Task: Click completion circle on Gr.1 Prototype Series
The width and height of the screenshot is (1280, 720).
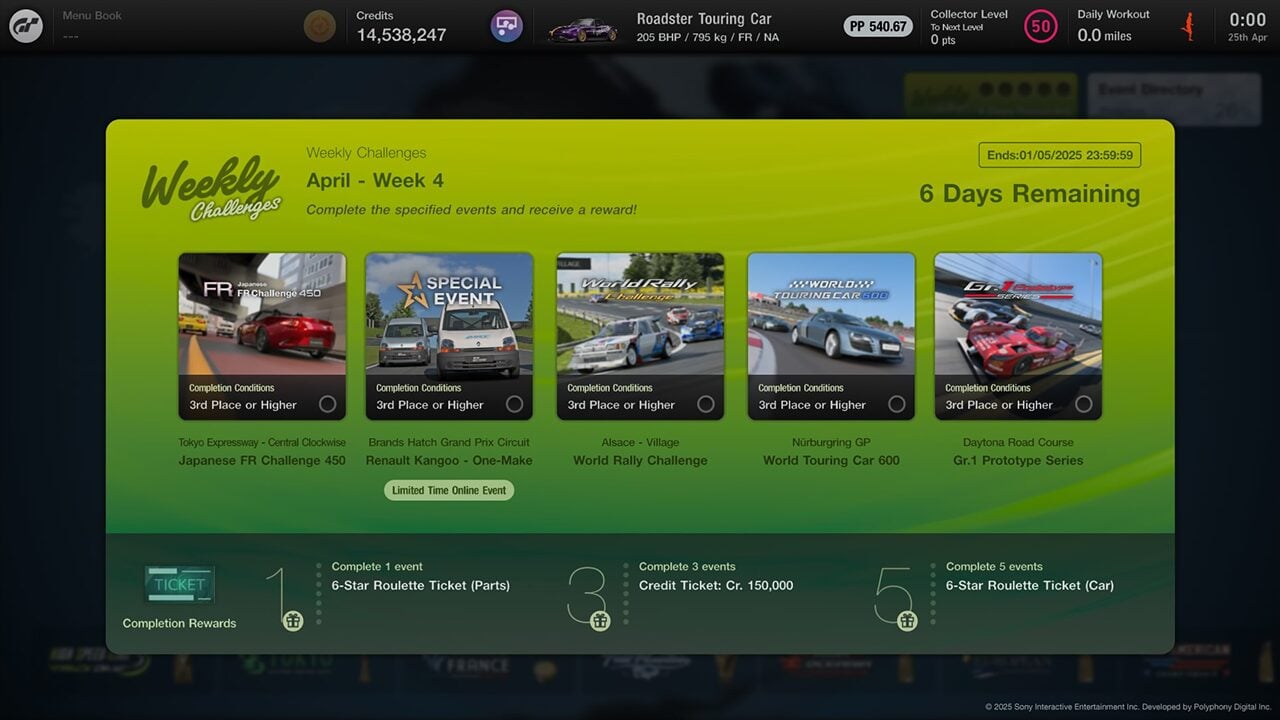Action: 1084,404
